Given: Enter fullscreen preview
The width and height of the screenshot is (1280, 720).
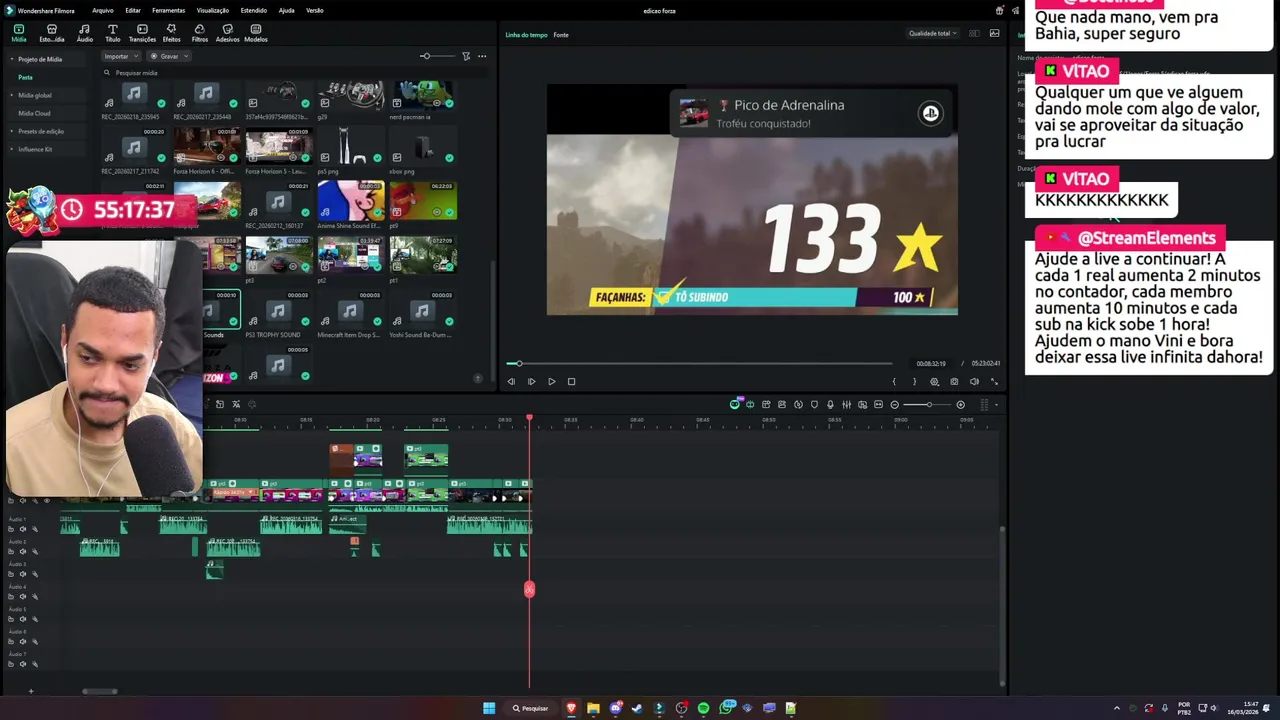Looking at the screenshot, I should tap(994, 381).
